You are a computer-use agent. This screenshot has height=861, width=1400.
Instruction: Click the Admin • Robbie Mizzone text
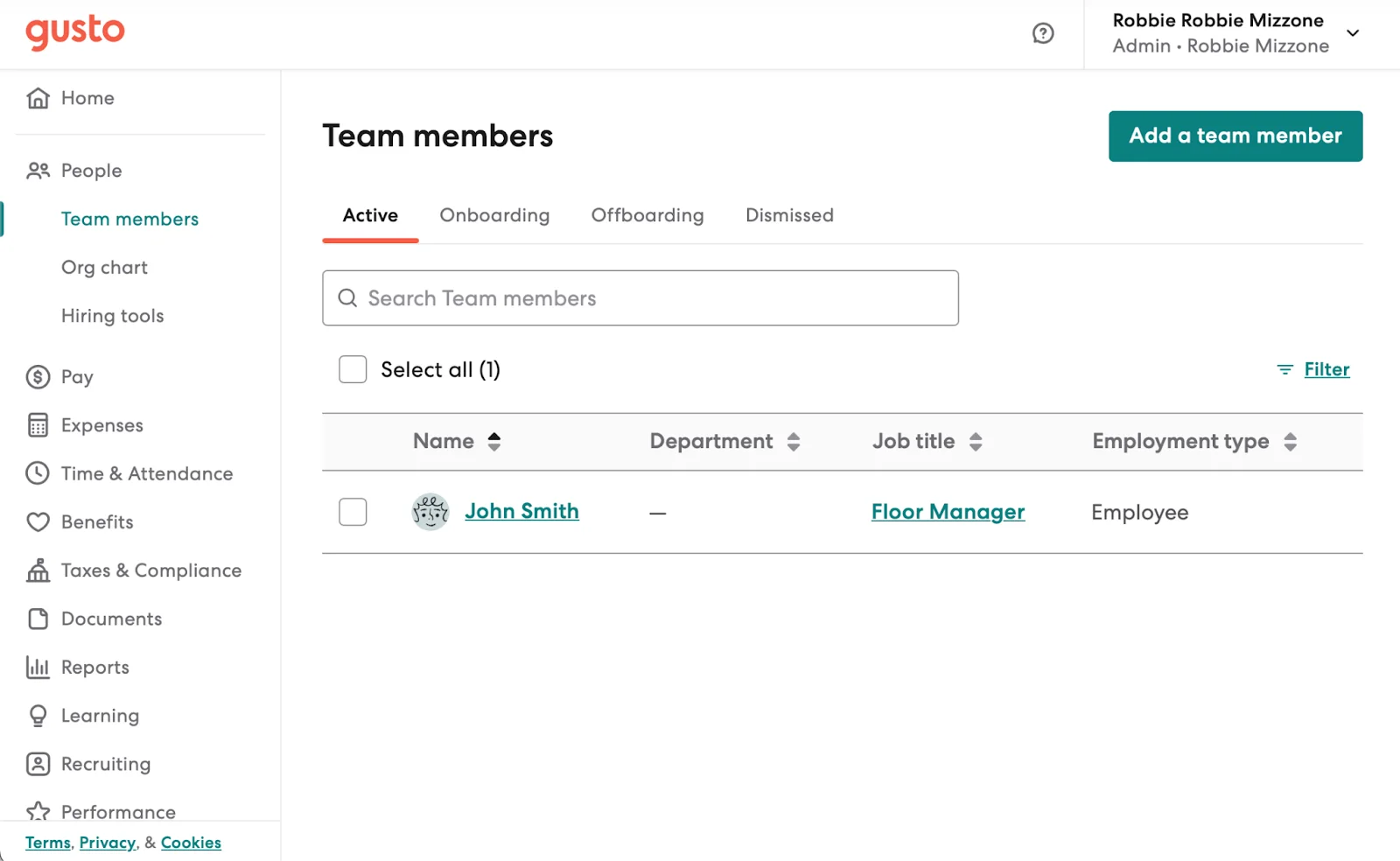pos(1221,46)
